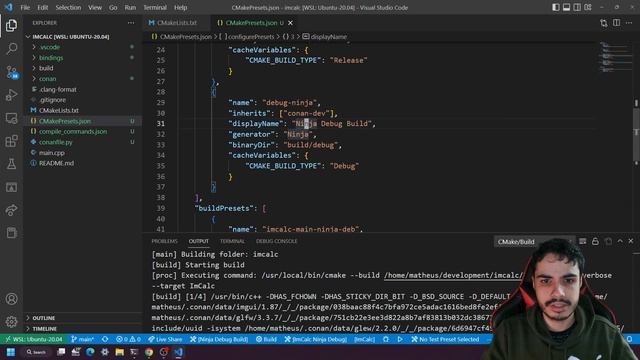Open conanfile.py file
This screenshot has height=360, width=640.
pyautogui.click(x=56, y=142)
